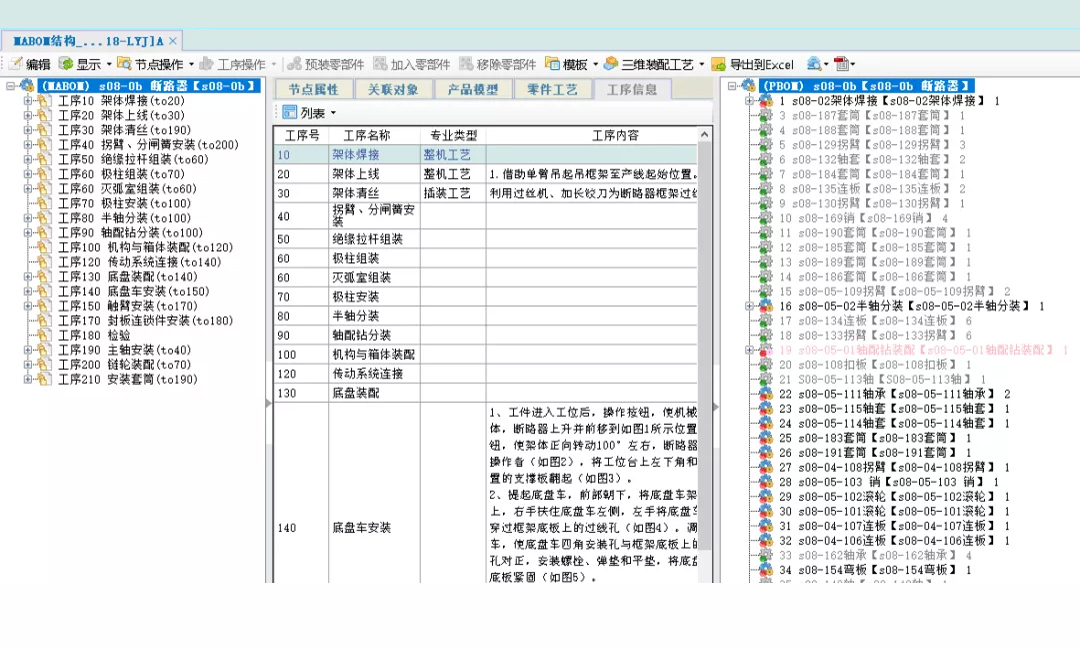Screen dimensions: 1080x648
Task: Click gear icon of s08-187套筒 part
Action: 765,116
